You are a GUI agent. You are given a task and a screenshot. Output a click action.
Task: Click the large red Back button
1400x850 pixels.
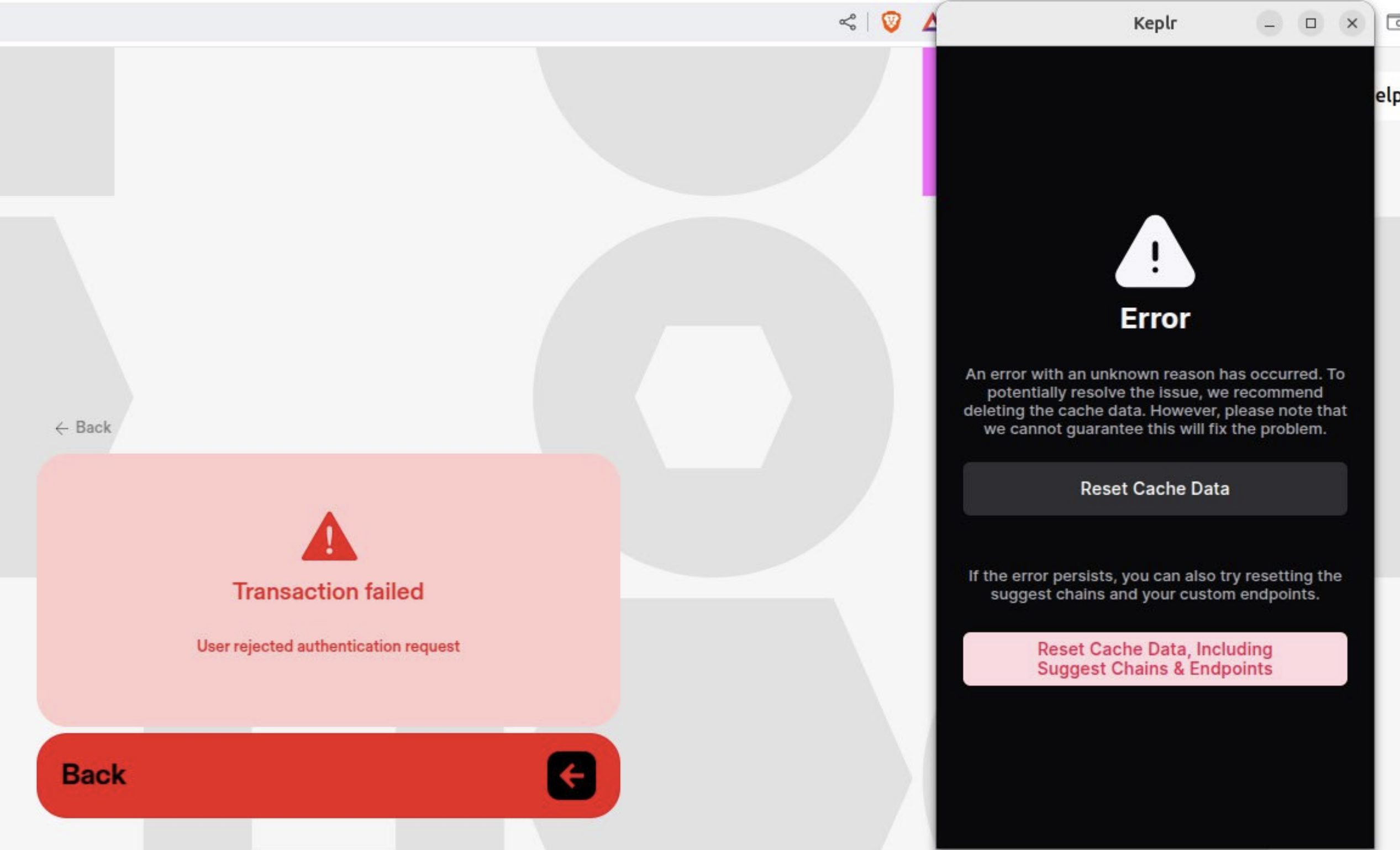pos(328,775)
